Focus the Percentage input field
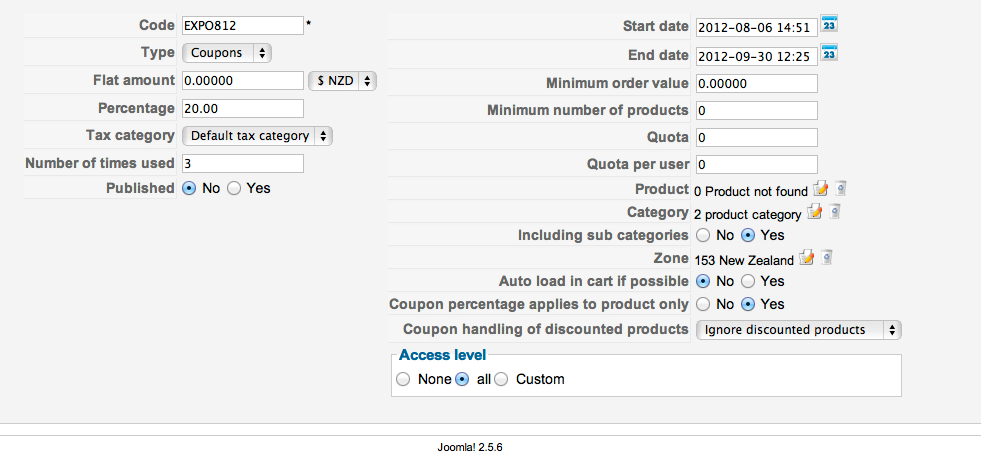Image resolution: width=981 pixels, height=462 pixels. [243, 108]
